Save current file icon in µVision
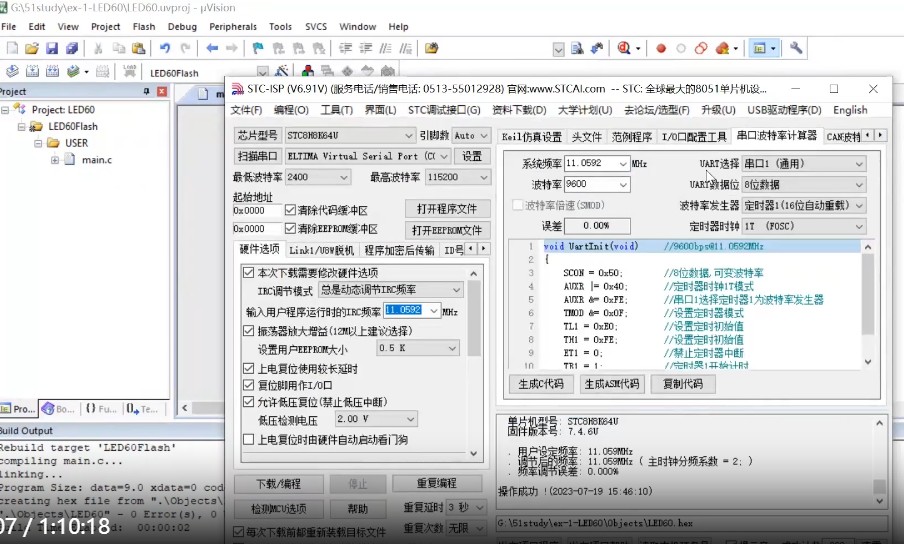The width and height of the screenshot is (904, 544). tap(52, 48)
